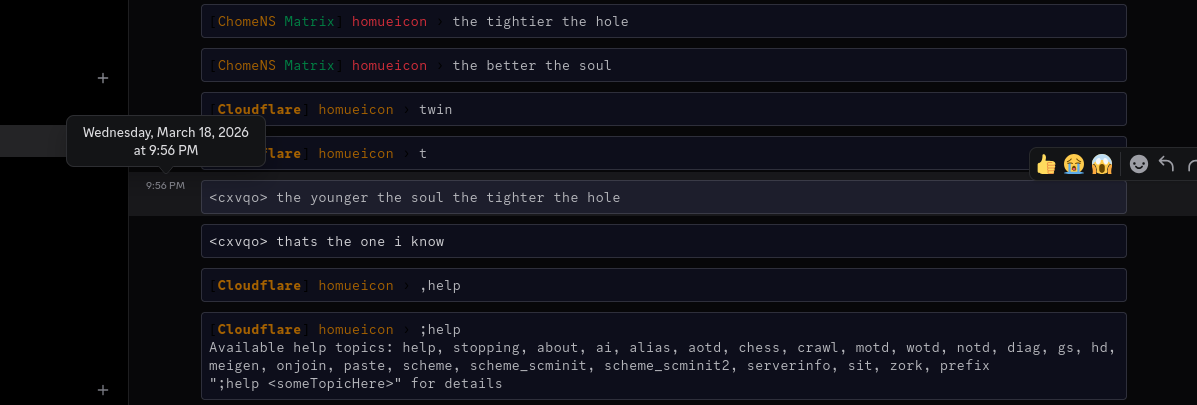Screen dimensions: 1197x405
Task: Reply using the curved left arrow icon
Action: coord(1166,164)
